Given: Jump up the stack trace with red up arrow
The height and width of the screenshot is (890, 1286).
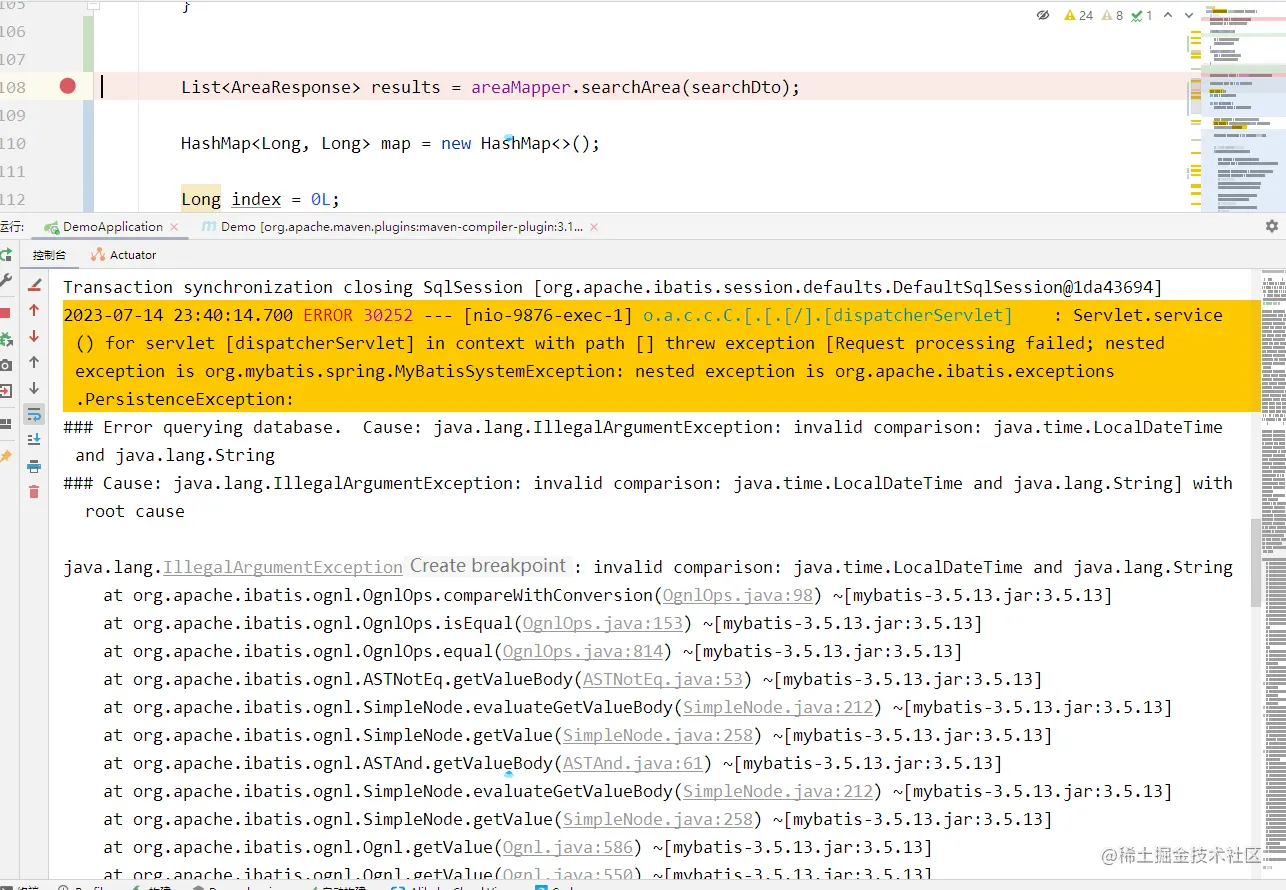Looking at the screenshot, I should pyautogui.click(x=34, y=311).
